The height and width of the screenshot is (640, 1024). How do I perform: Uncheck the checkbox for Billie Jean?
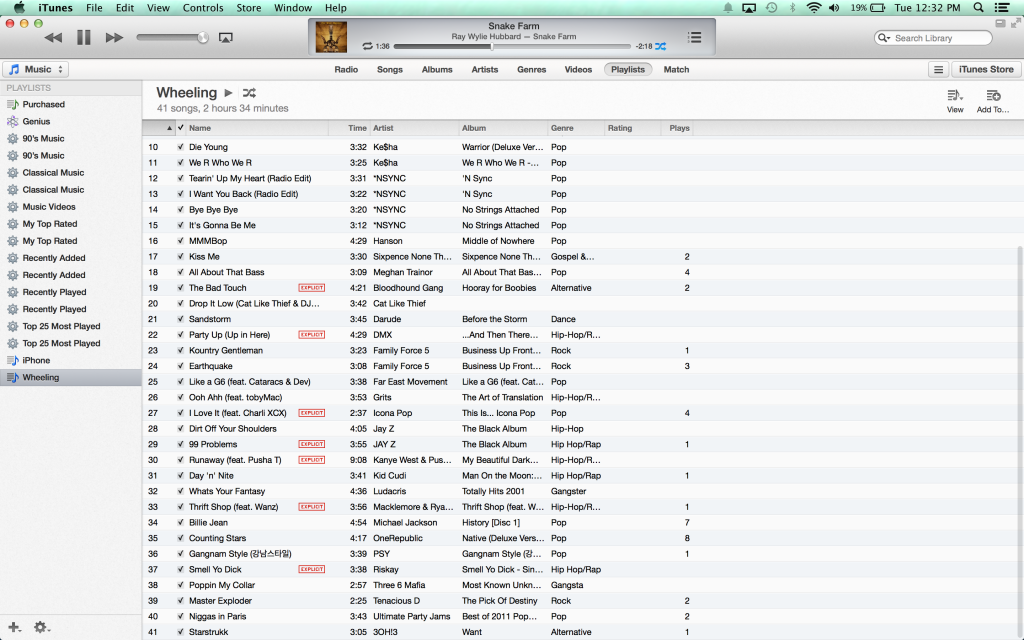(180, 523)
